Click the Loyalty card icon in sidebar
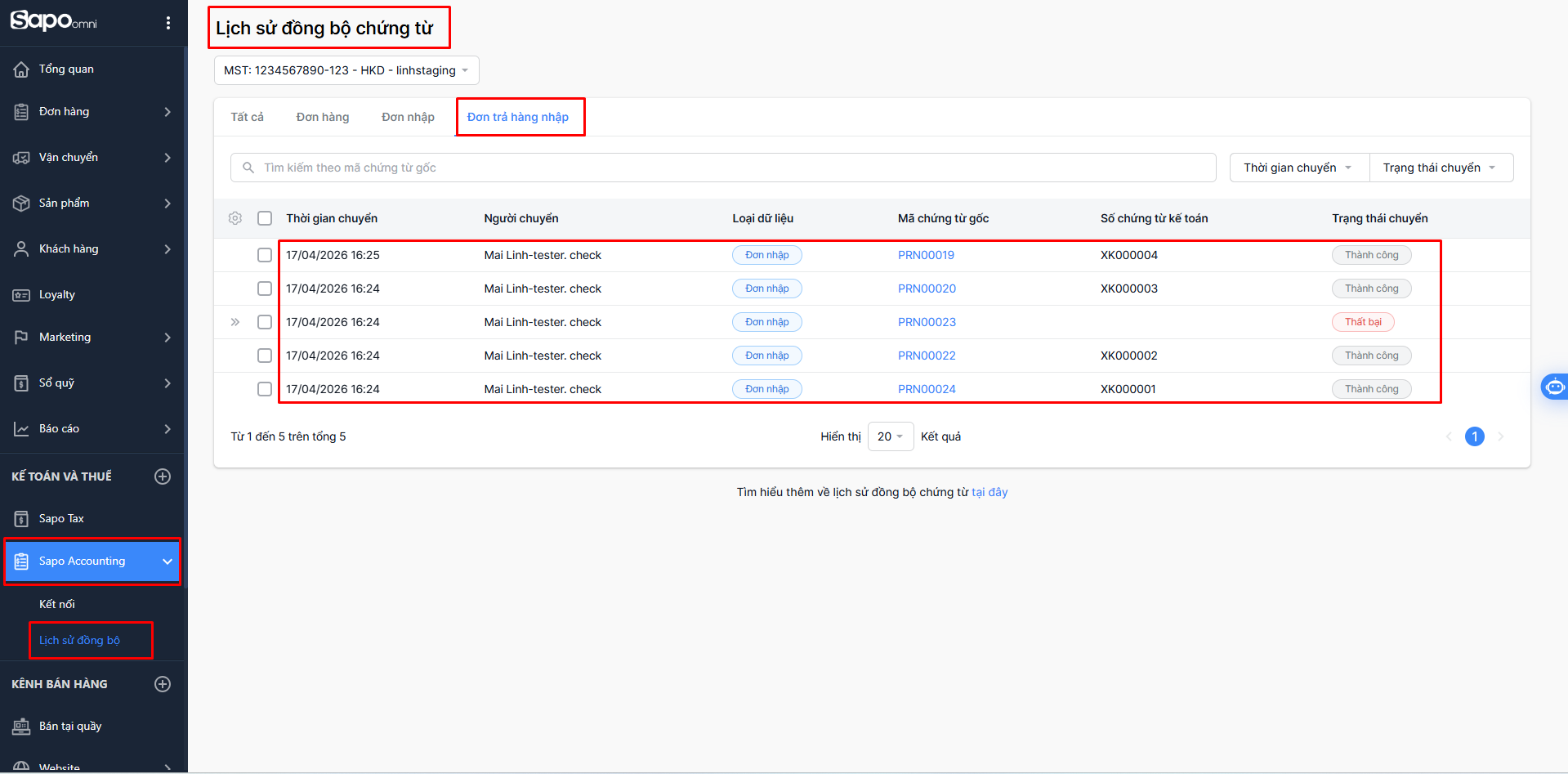The image size is (1568, 774). click(21, 295)
